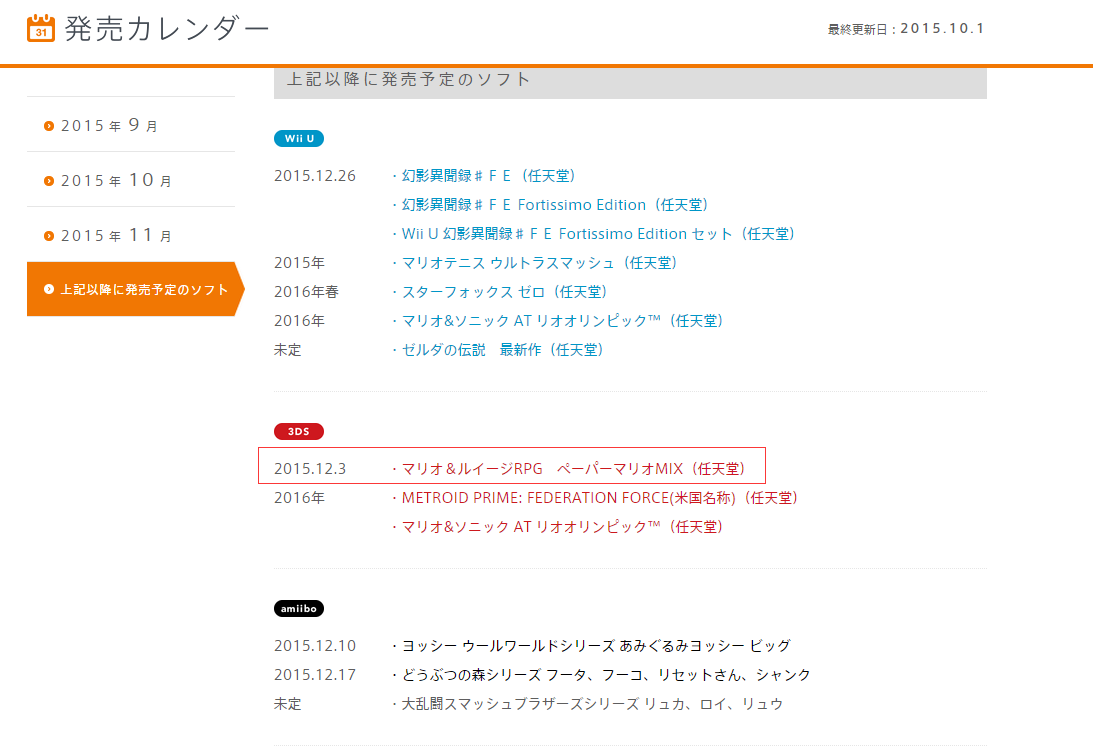Click the 2016年 date in the 3DS section
This screenshot has width=1093, height=753.
point(300,498)
